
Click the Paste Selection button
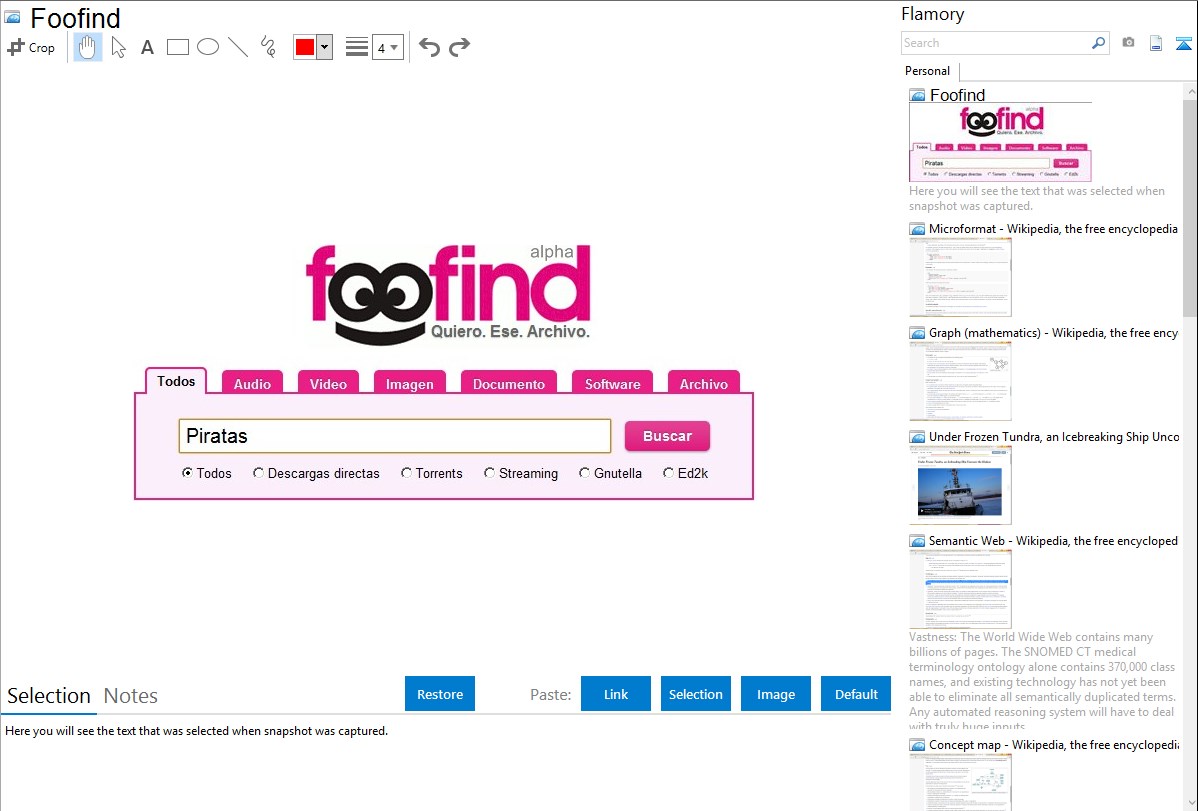[696, 694]
